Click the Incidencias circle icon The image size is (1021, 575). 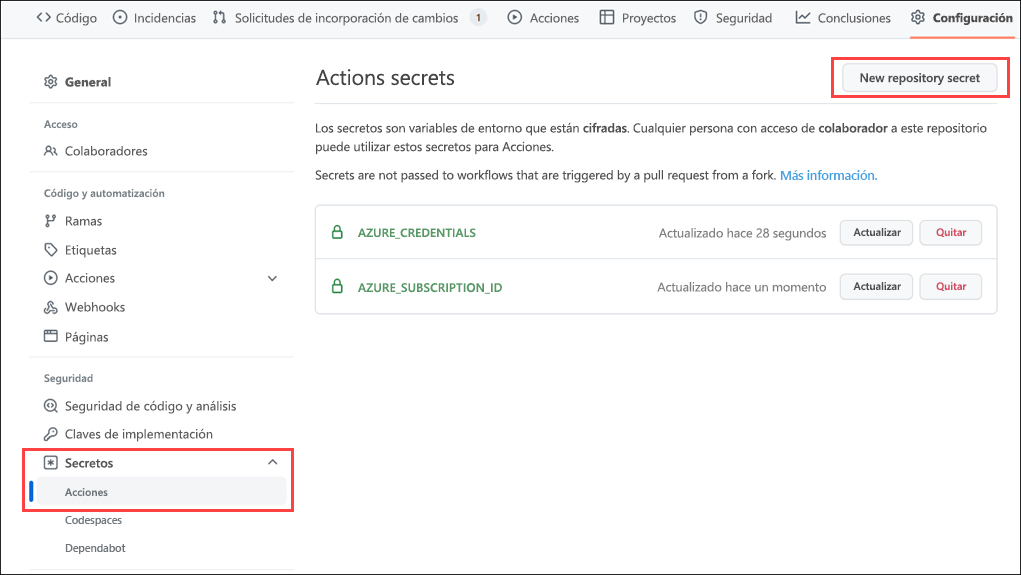pyautogui.click(x=120, y=18)
